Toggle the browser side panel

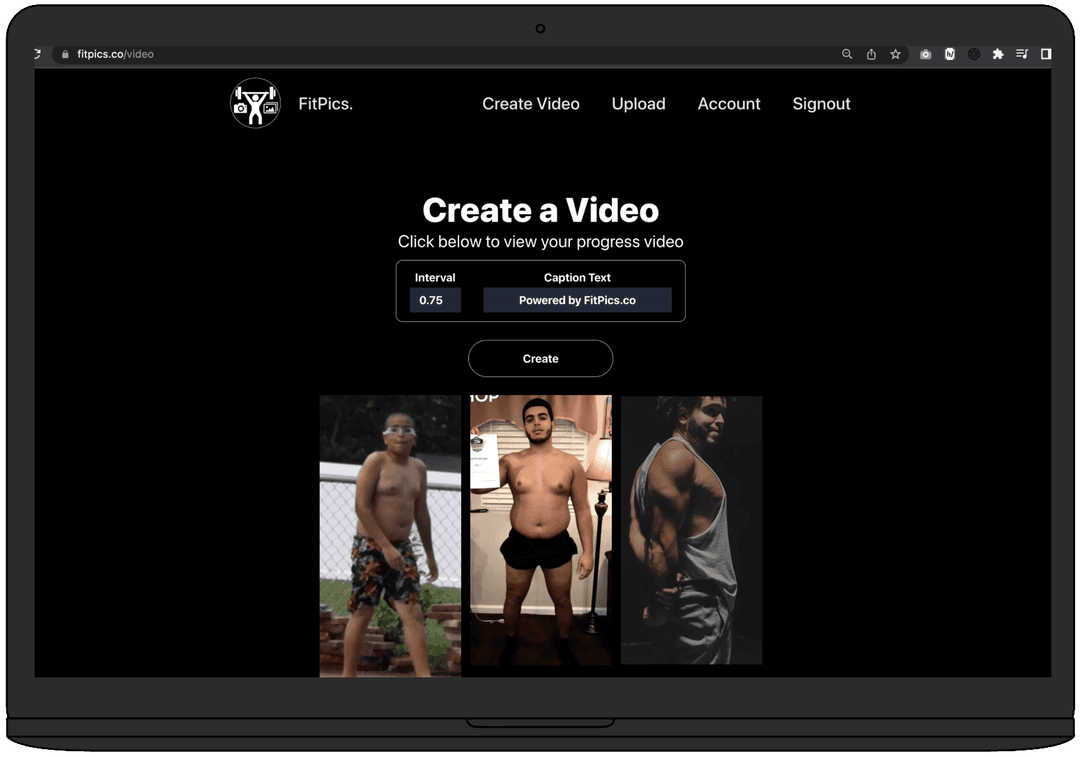tap(1046, 54)
